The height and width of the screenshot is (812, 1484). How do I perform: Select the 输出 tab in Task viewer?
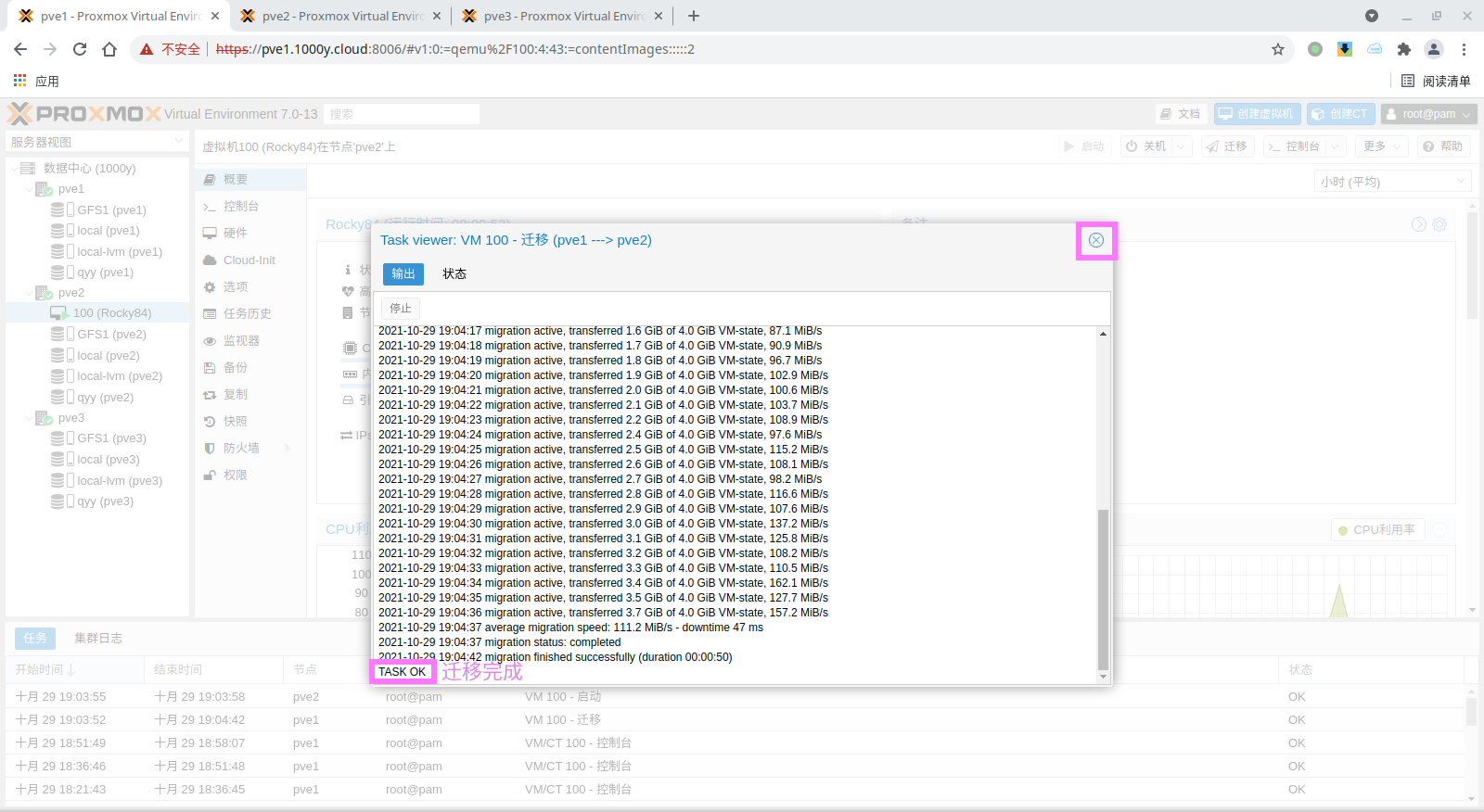403,274
